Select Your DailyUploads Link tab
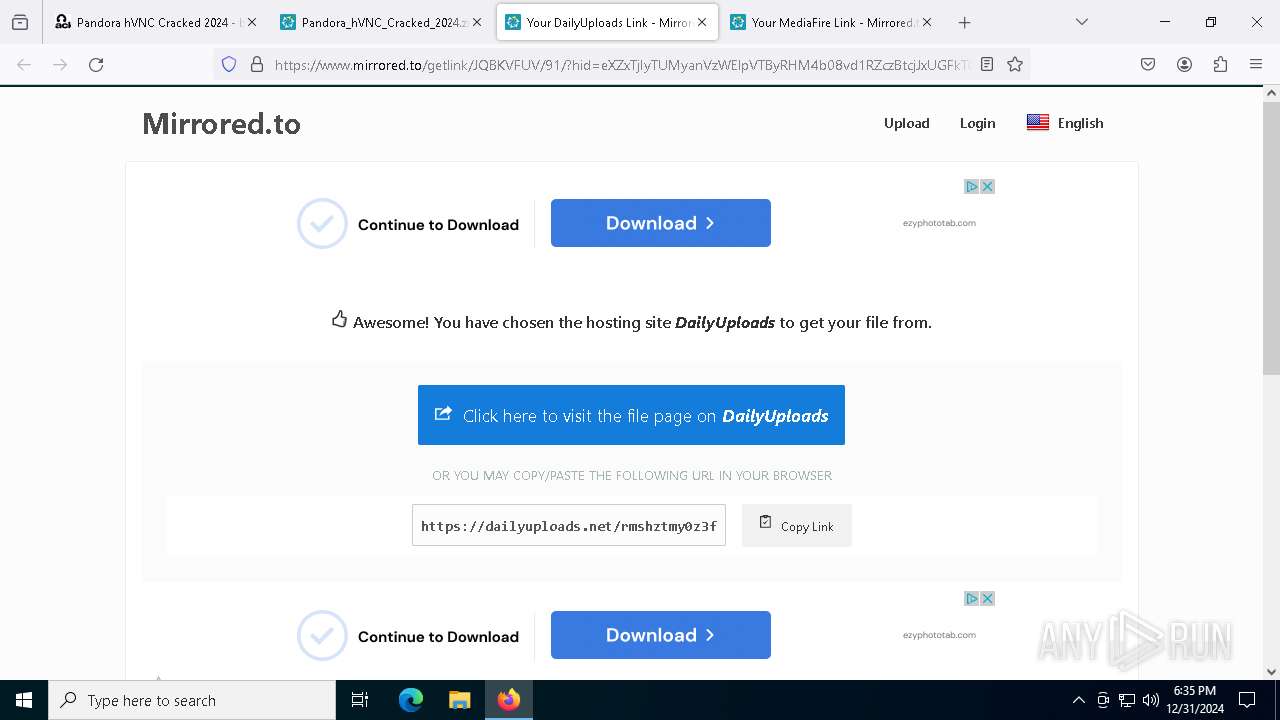This screenshot has width=1280, height=720. [607, 22]
